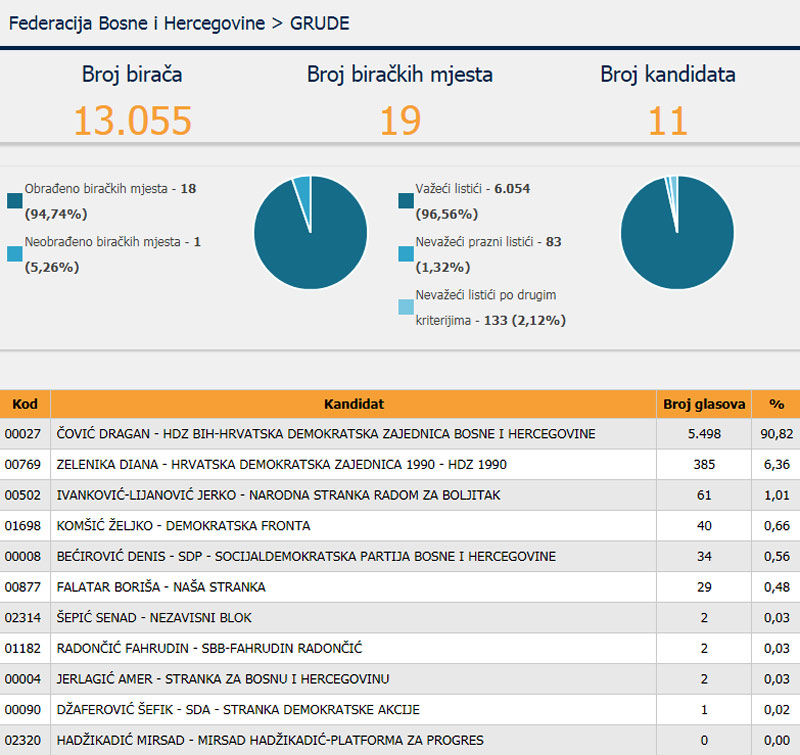Screen dimensions: 800x755
Task: Click the Nevažeći listići po drugim kriterijima swatch
Action: point(406,307)
